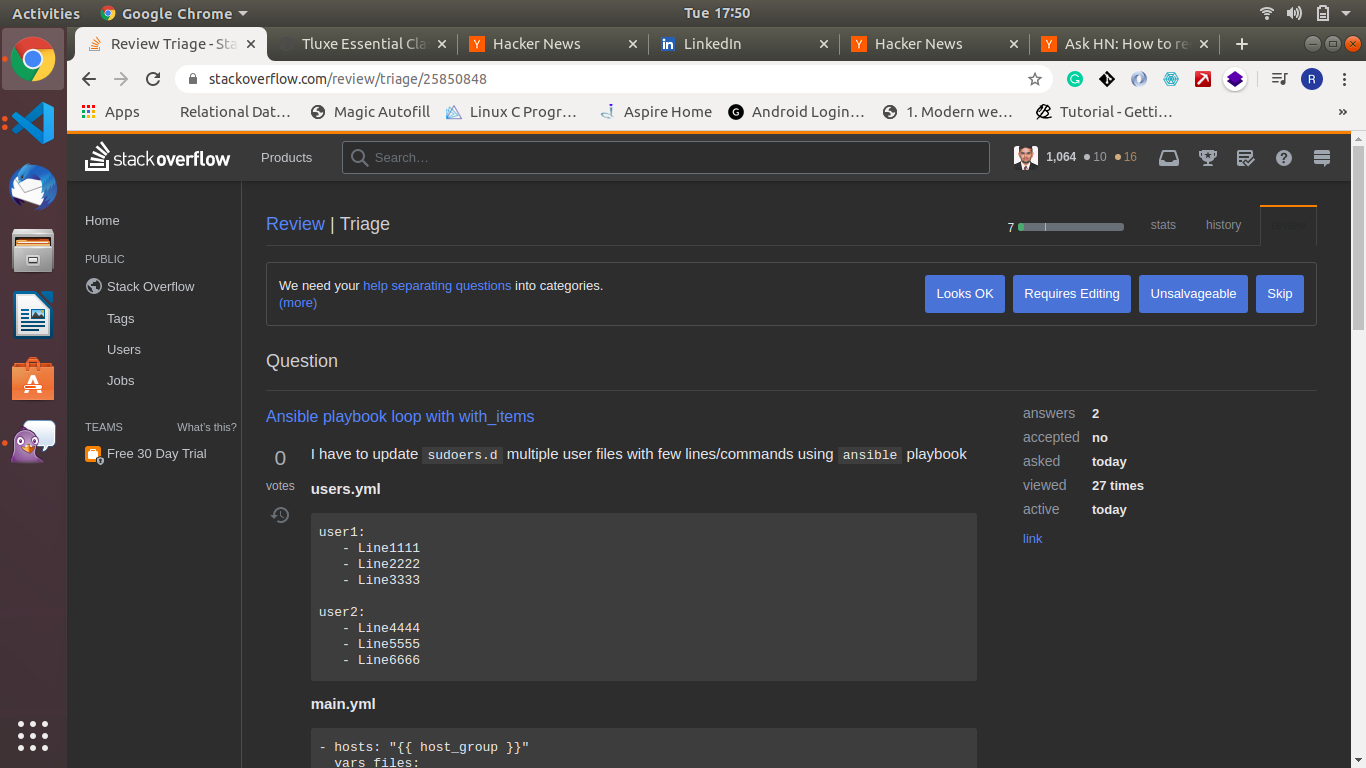Viewport: 1366px width, 768px height.
Task: Reload the current page
Action: (x=153, y=79)
